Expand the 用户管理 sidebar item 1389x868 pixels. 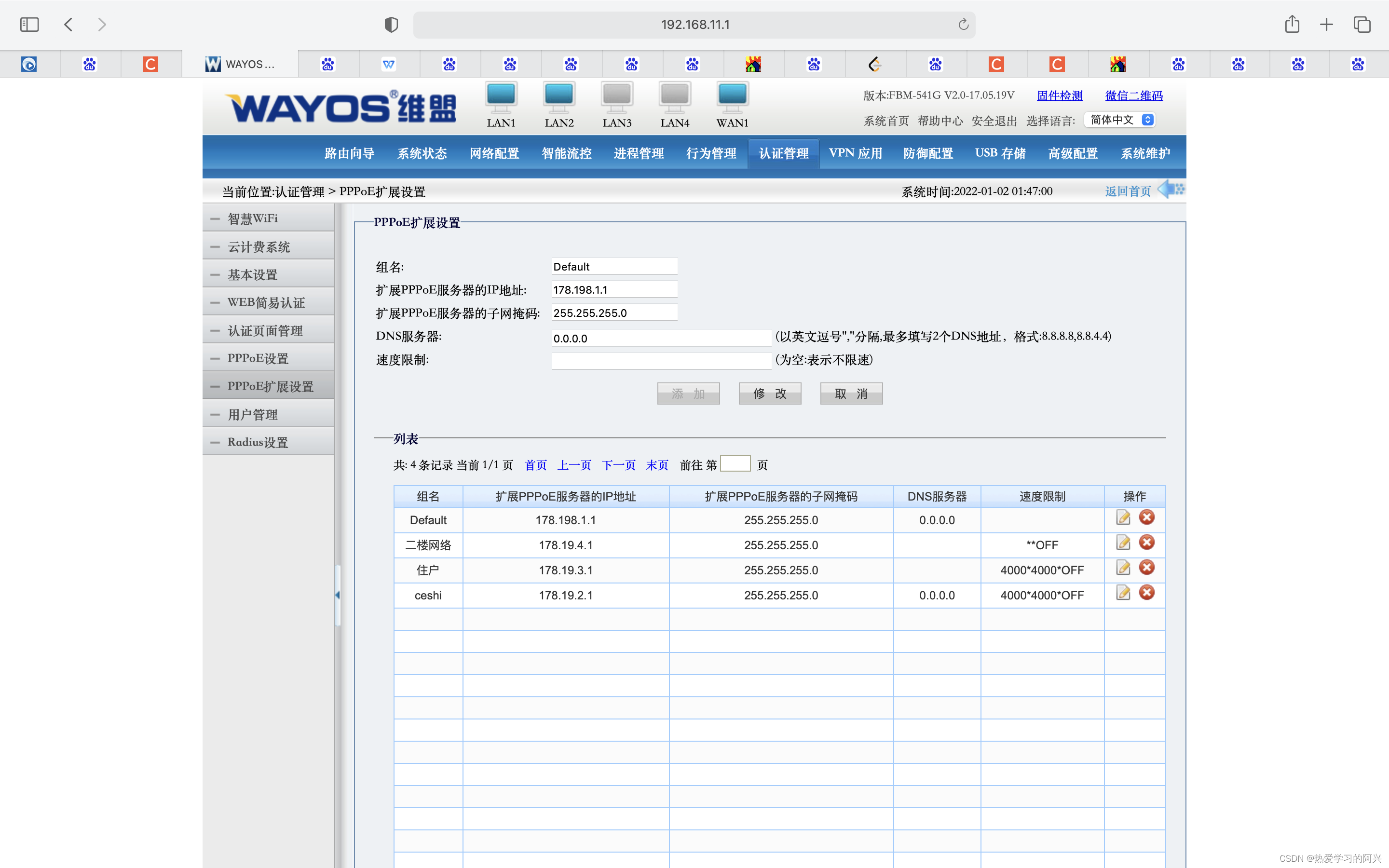click(253, 415)
